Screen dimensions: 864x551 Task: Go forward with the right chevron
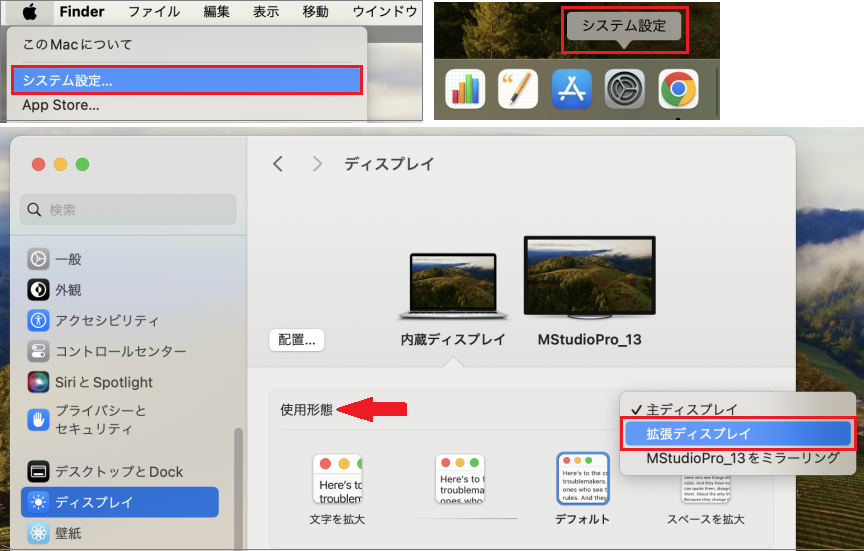pos(317,164)
